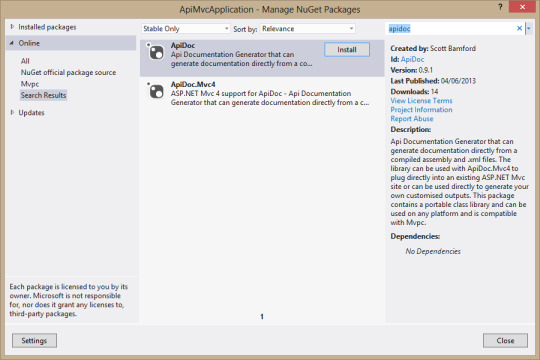Select the ApiDoc.Mvc4 result row title
Screen dimensions: 540x360
click(193, 84)
